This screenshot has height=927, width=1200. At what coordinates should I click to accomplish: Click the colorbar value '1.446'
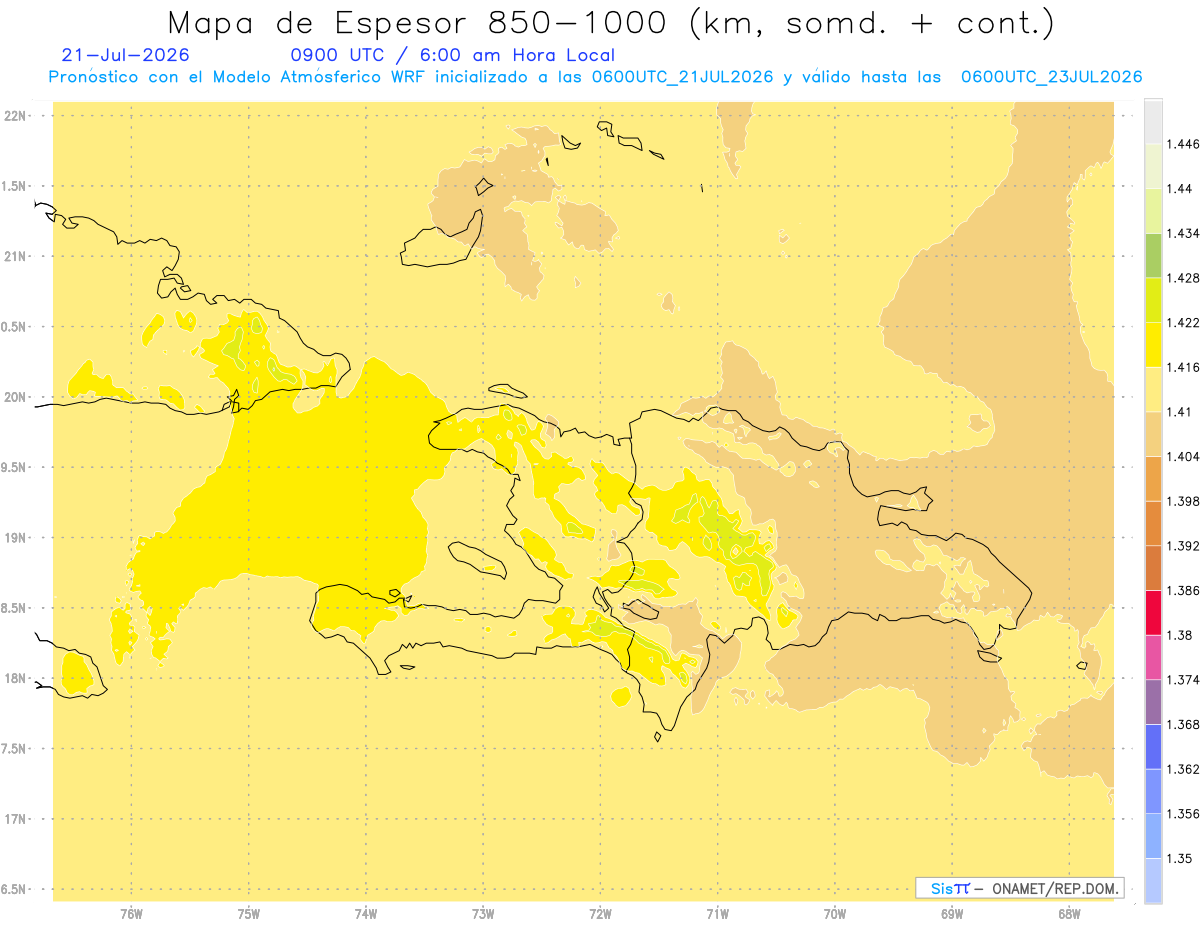point(1184,144)
